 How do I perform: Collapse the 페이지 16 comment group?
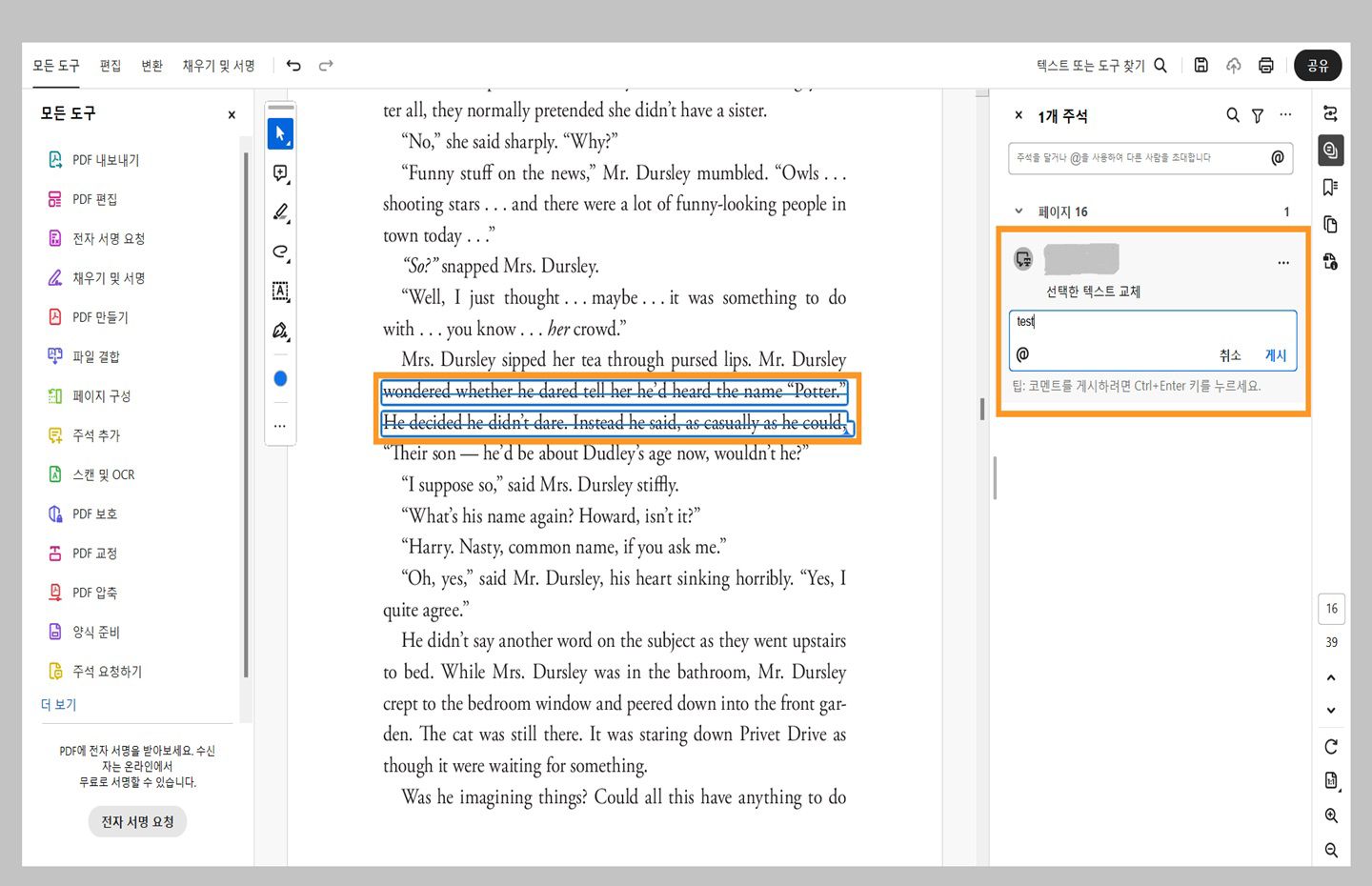(x=1019, y=211)
